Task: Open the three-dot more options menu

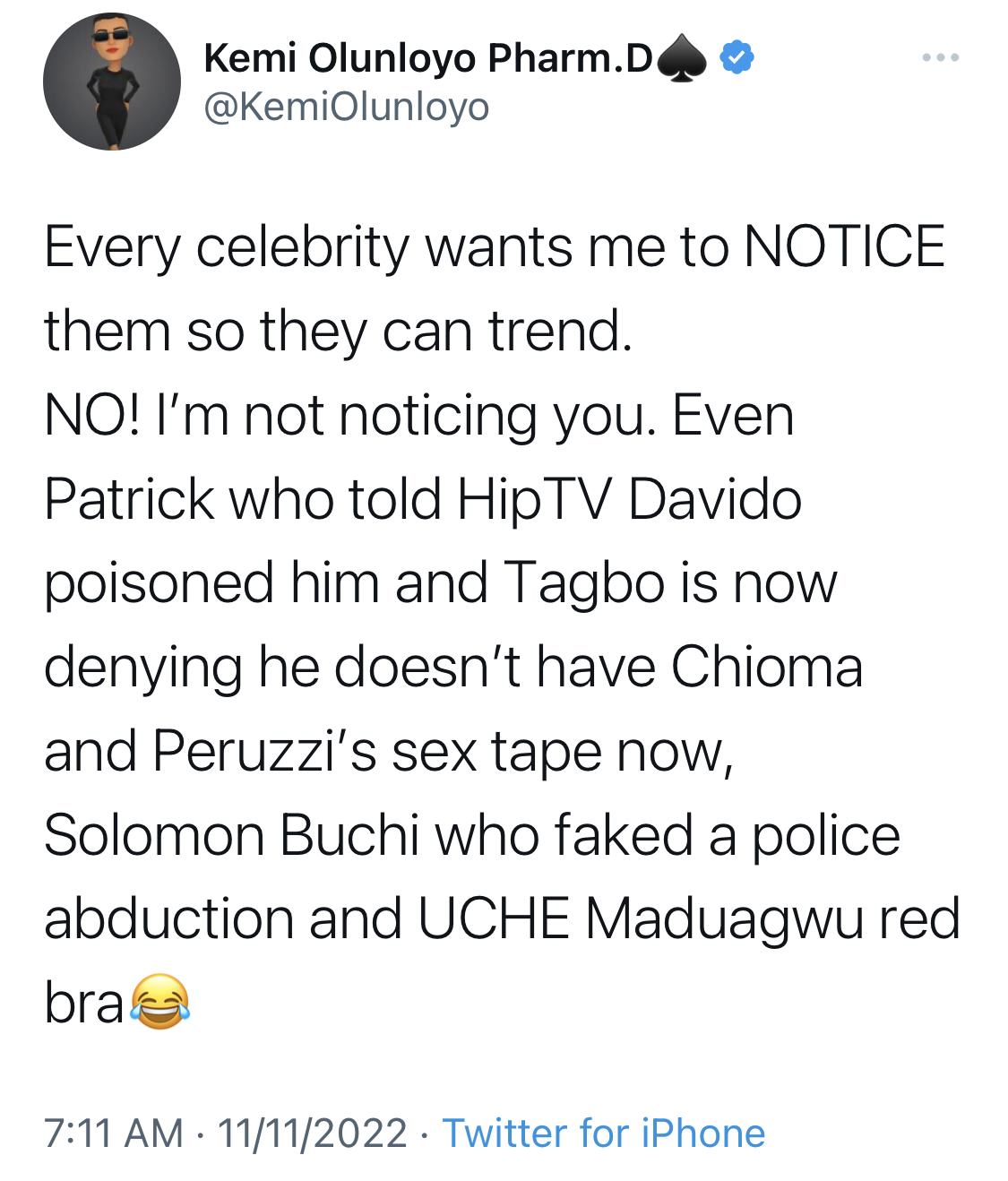Action: point(940,58)
